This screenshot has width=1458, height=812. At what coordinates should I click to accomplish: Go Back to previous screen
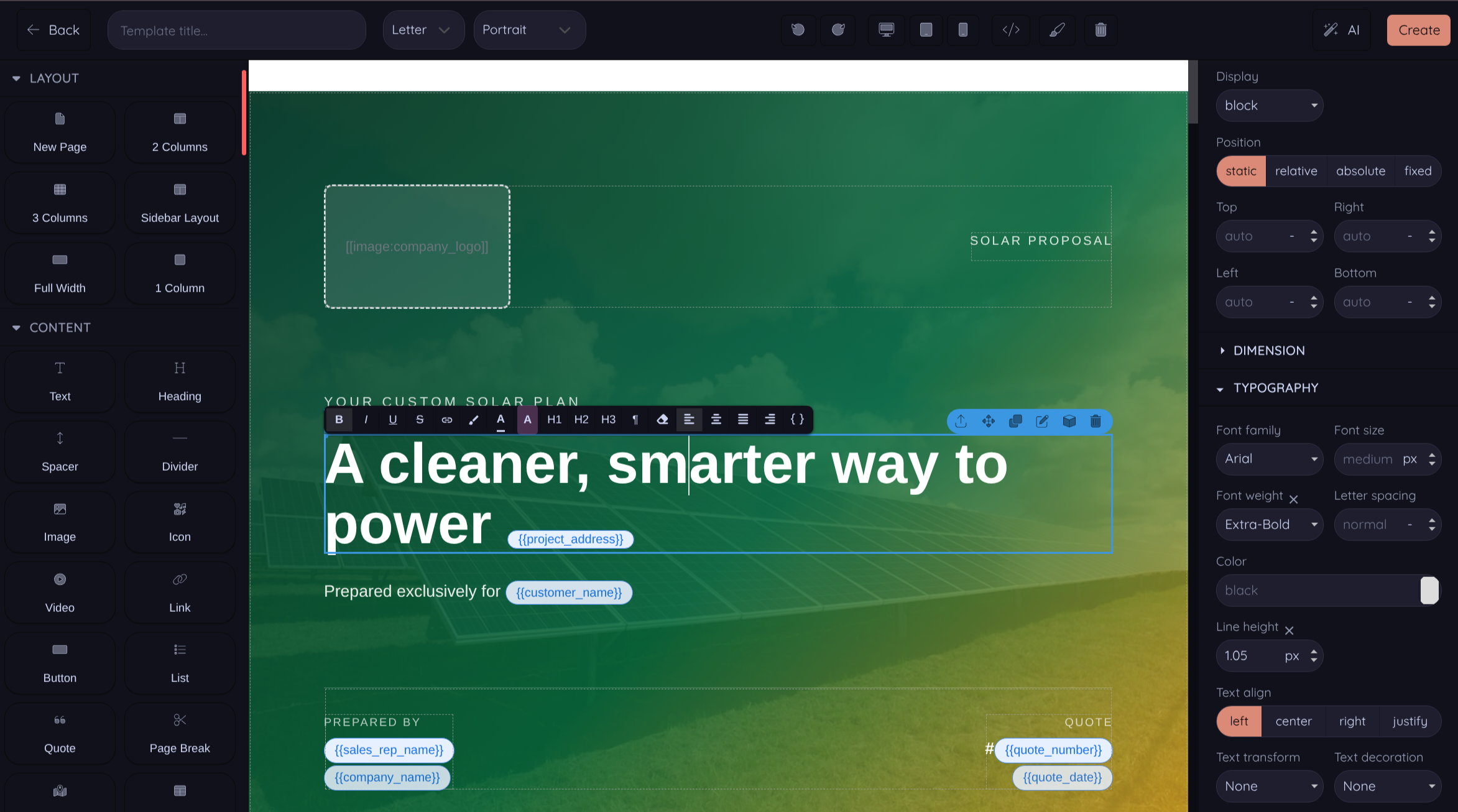[53, 30]
